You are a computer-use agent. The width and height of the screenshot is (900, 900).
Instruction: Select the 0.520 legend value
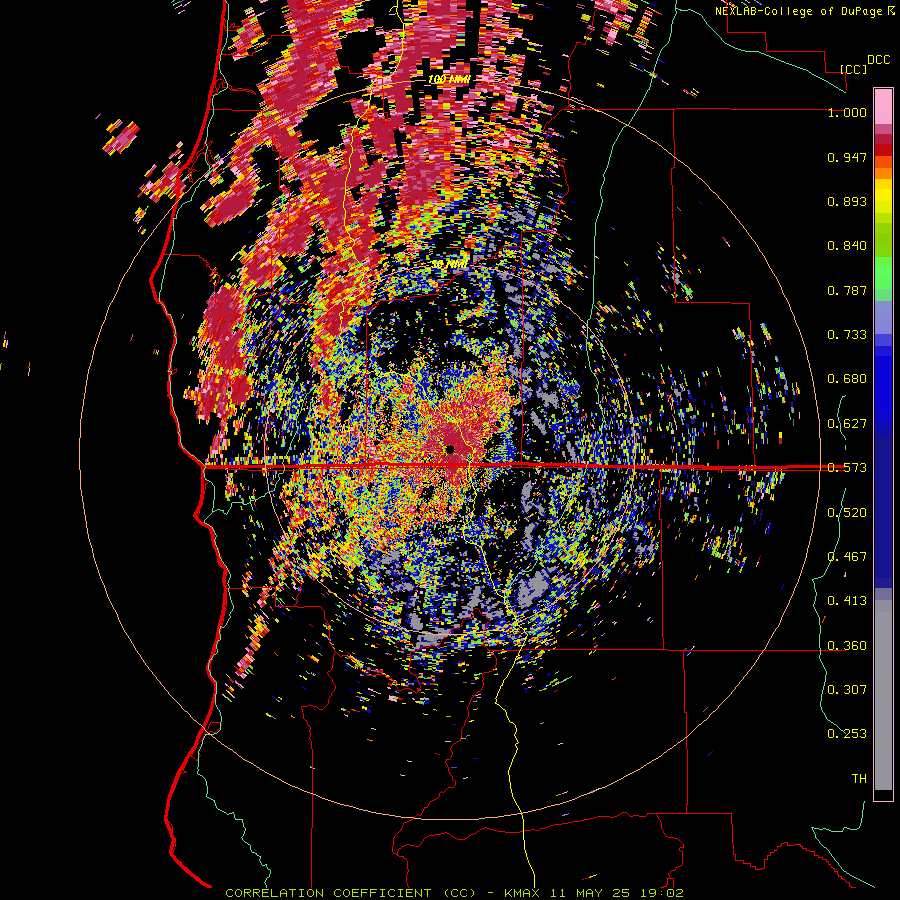pyautogui.click(x=847, y=513)
